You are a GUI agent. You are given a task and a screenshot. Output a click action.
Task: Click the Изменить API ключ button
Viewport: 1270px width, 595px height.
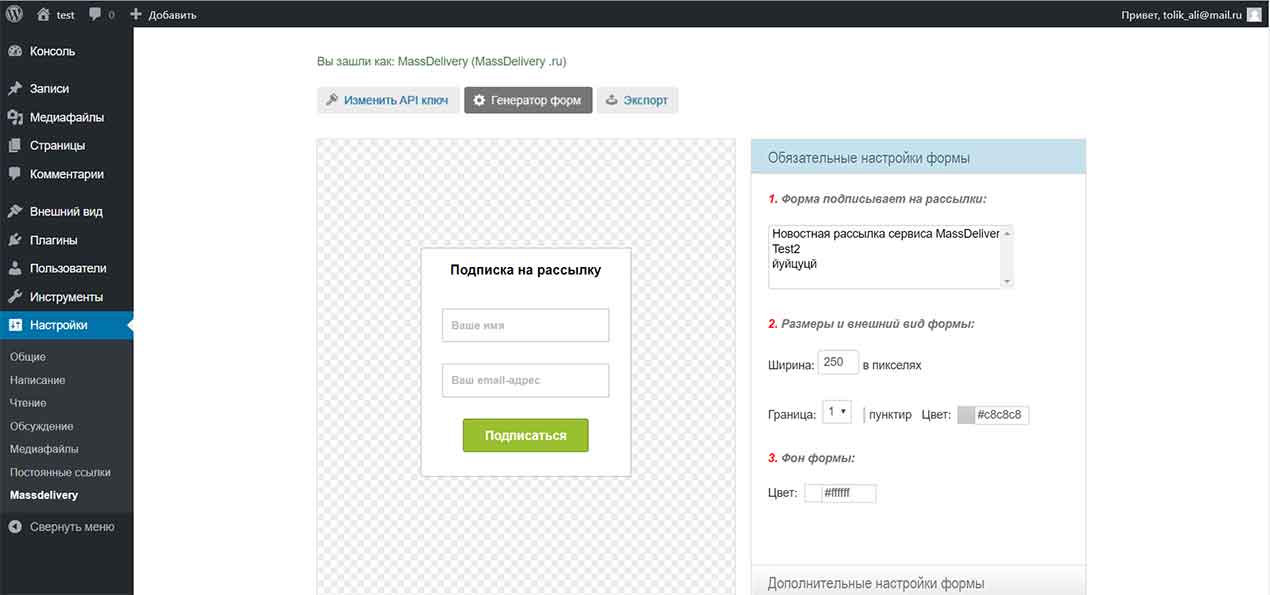[388, 100]
